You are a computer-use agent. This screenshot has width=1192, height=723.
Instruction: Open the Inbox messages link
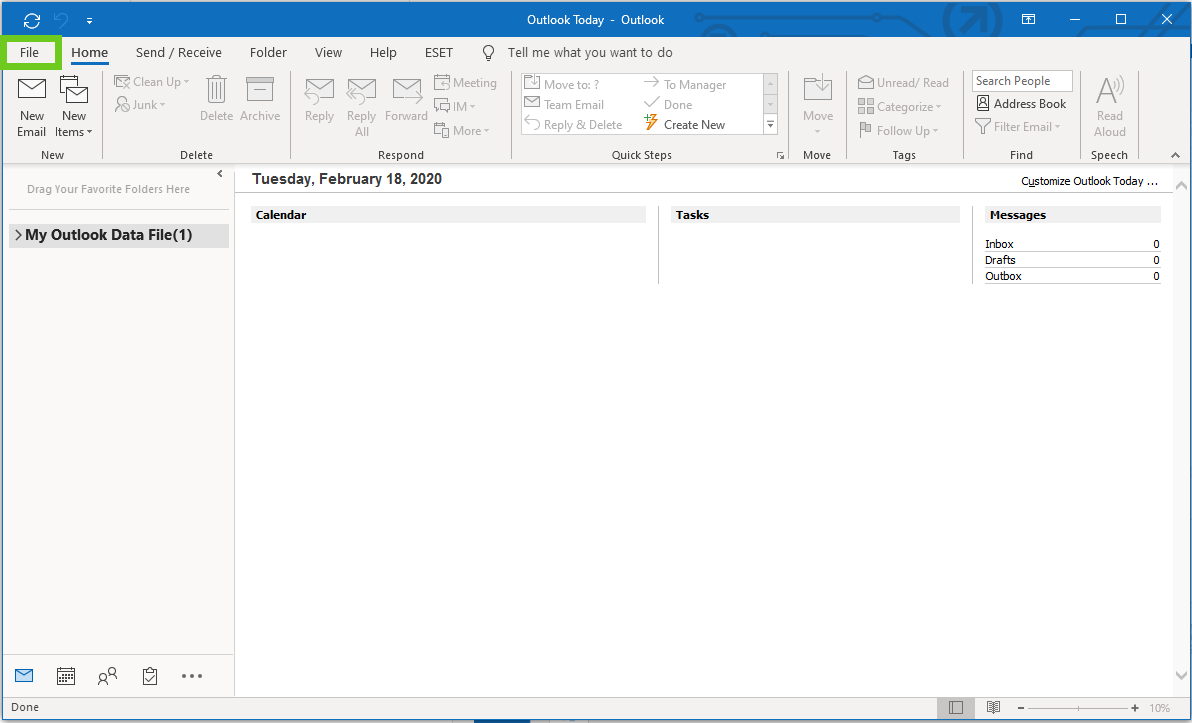tap(999, 244)
